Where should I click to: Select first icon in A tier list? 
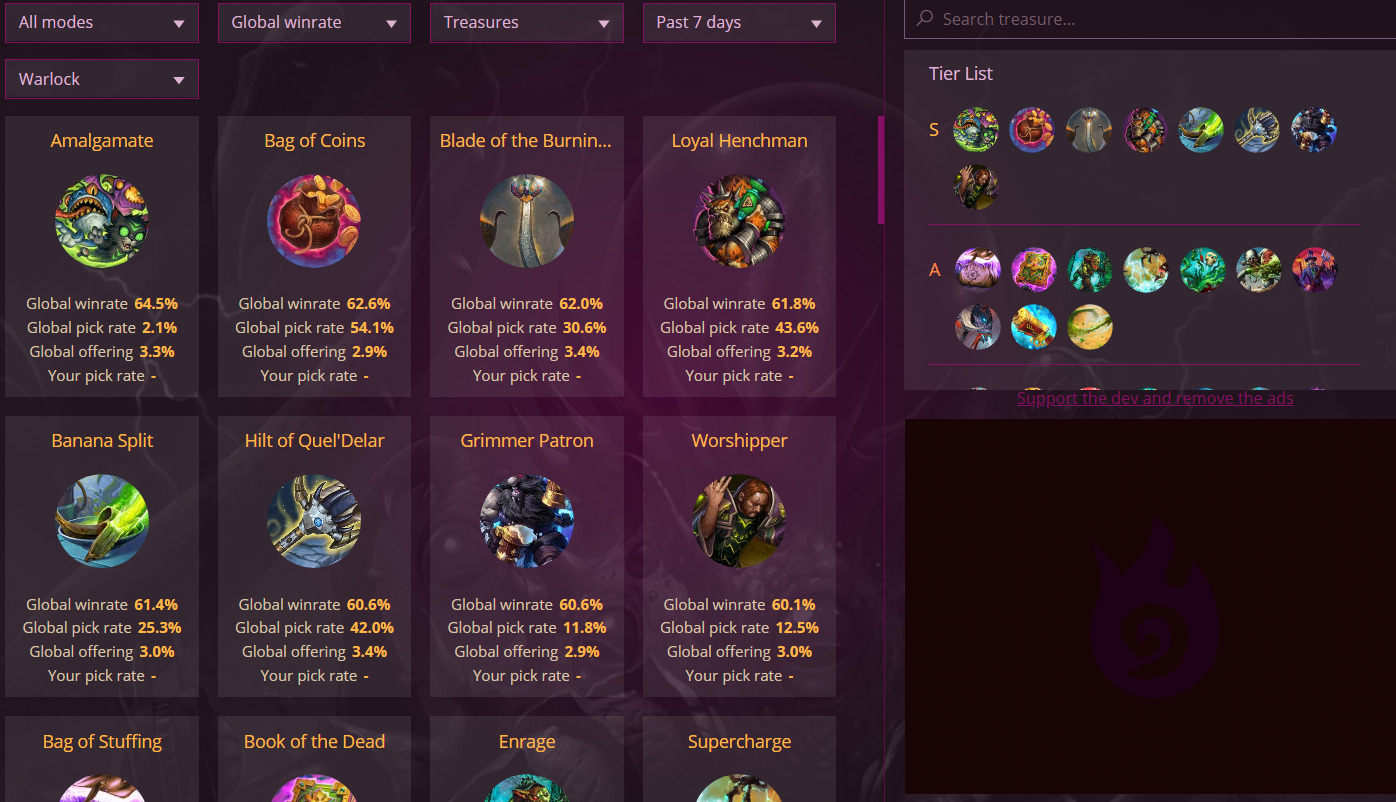(x=977, y=270)
